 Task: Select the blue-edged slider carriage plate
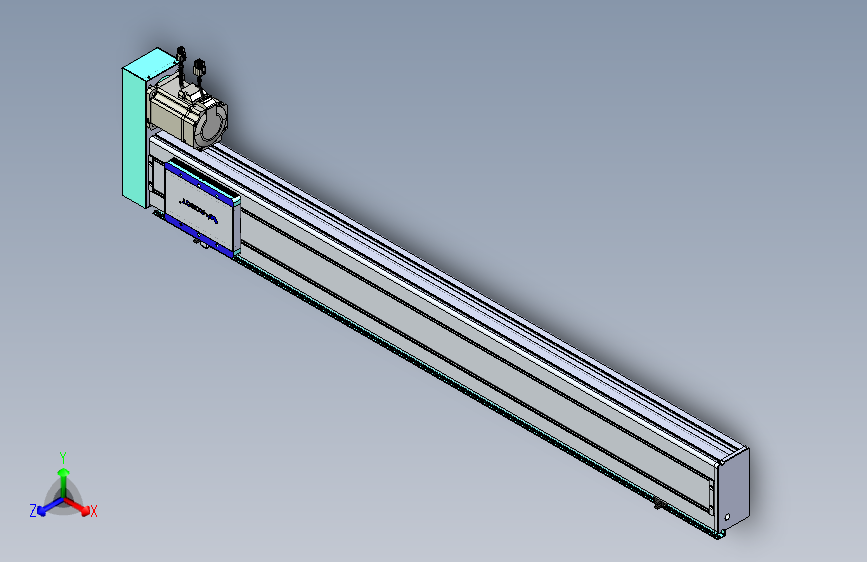point(202,210)
